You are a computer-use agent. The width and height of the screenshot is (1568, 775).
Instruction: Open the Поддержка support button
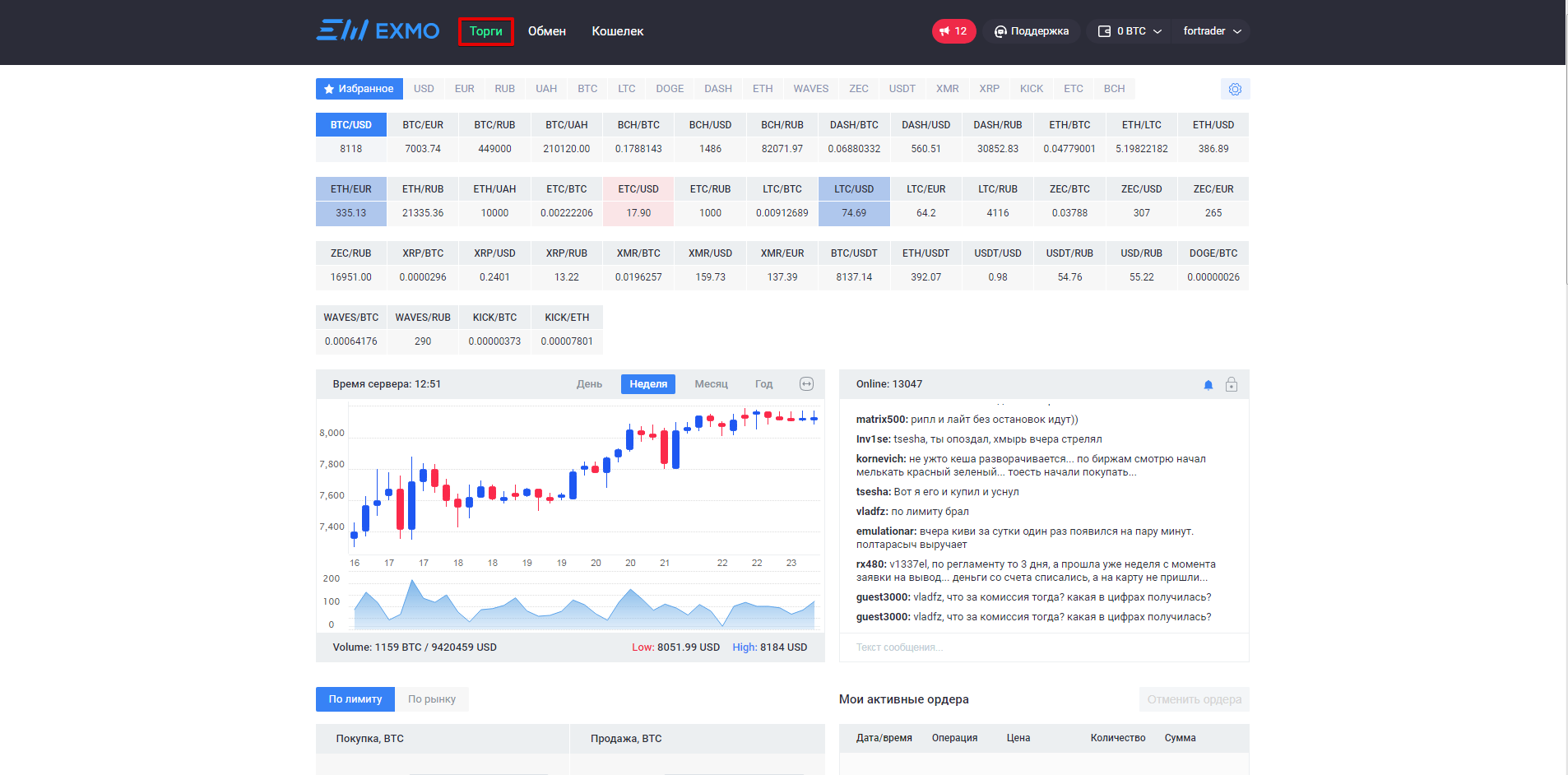click(1032, 31)
